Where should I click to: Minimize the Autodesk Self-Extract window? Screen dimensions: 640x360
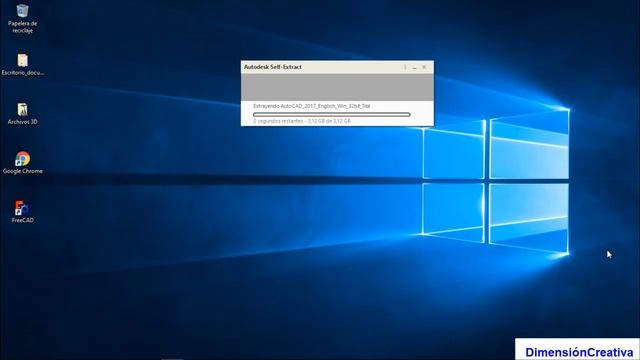(x=414, y=67)
